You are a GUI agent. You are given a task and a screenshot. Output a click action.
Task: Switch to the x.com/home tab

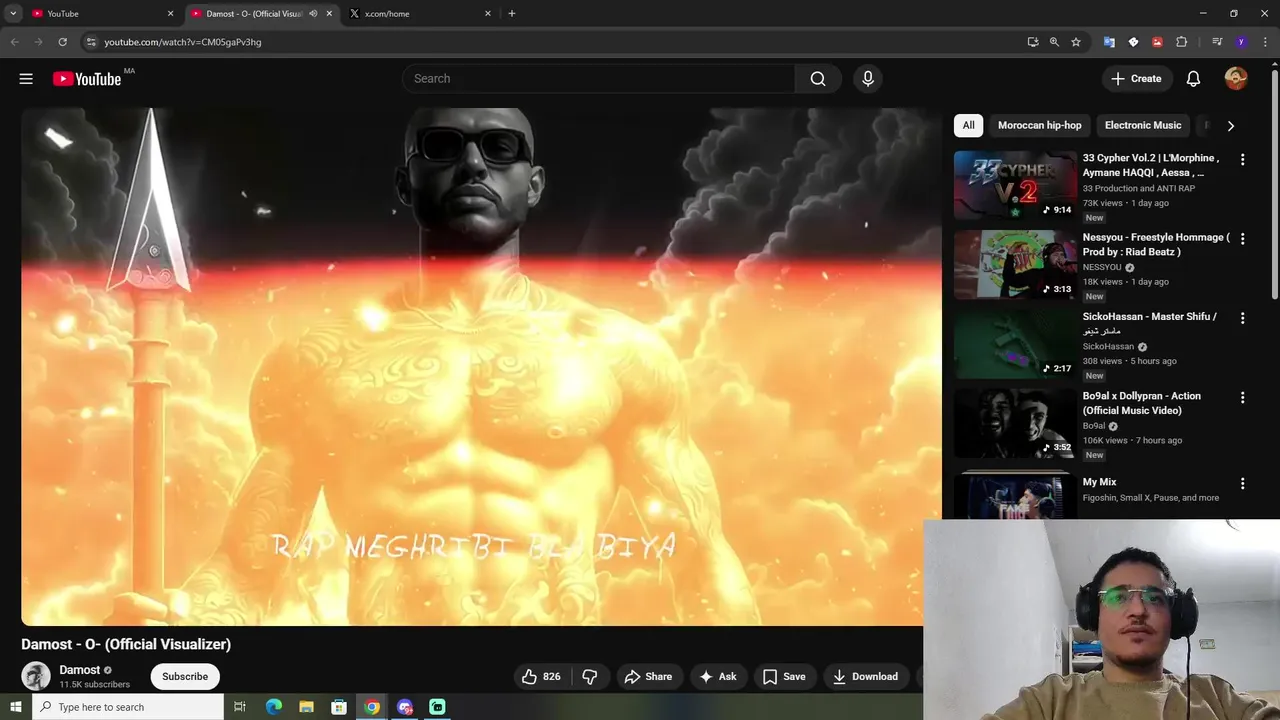click(420, 14)
